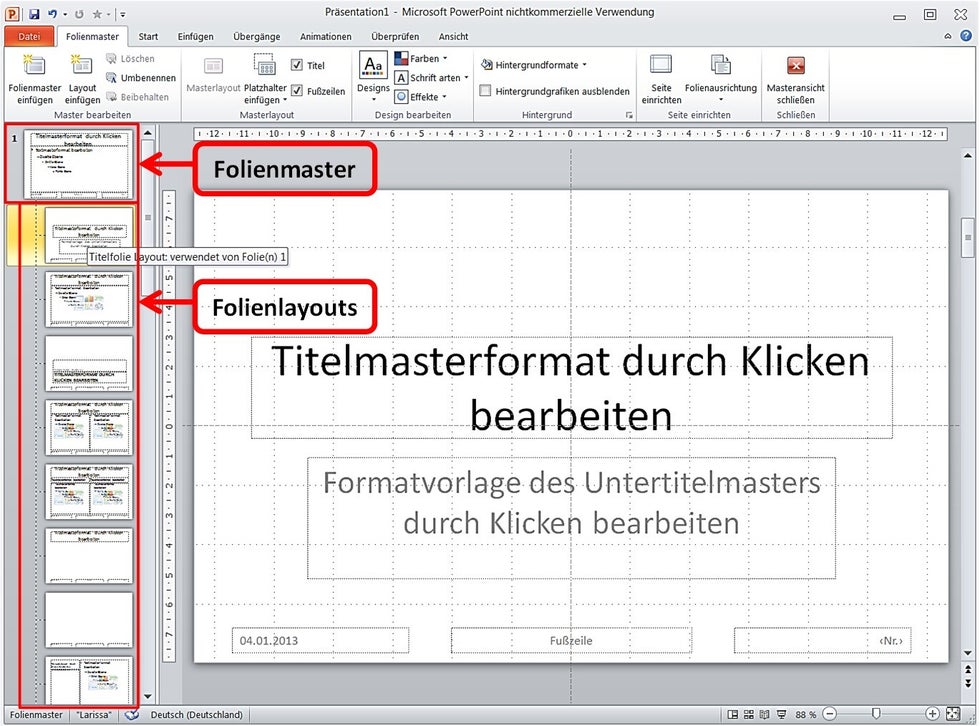
Task: Click the zoom slider handle
Action: coord(876,714)
